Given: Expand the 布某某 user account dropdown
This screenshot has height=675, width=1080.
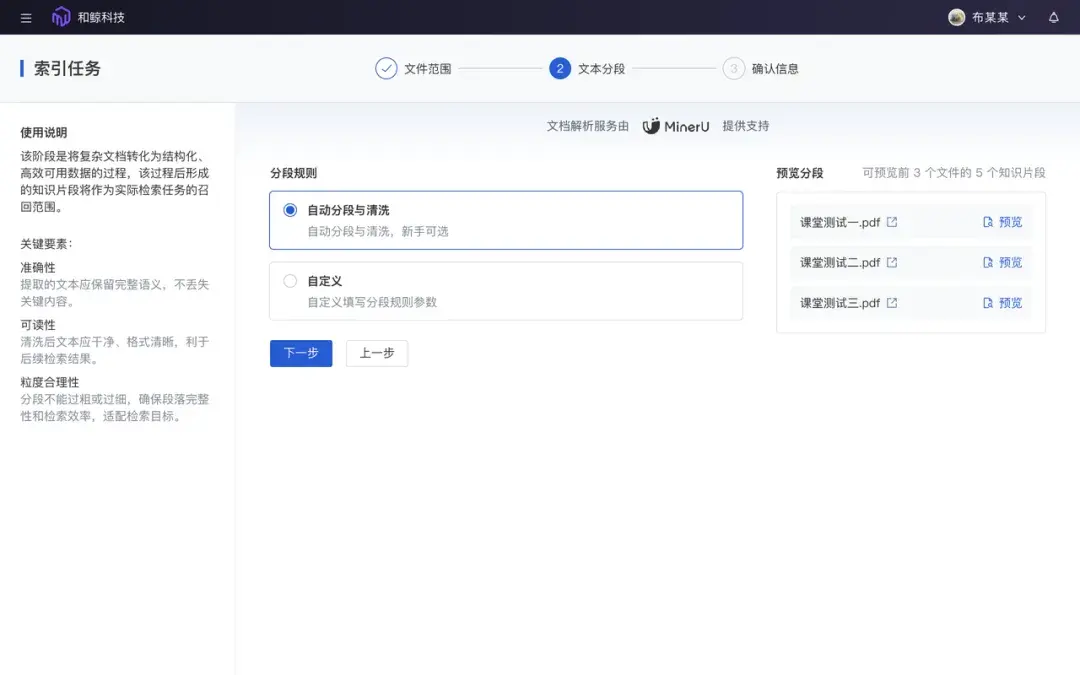Looking at the screenshot, I should click(x=985, y=17).
